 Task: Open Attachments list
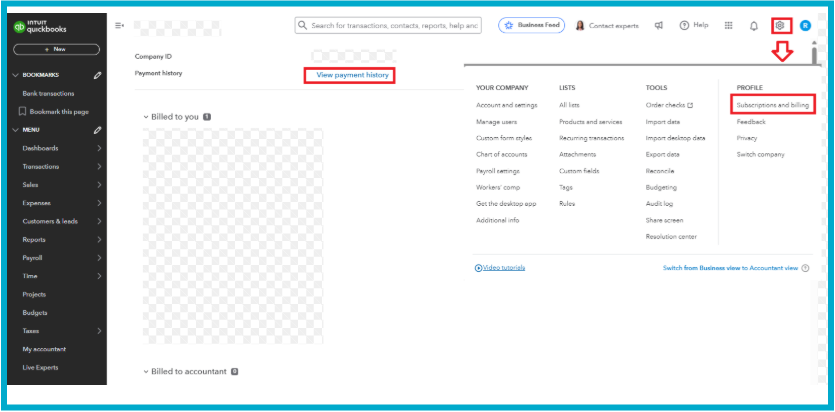point(577,154)
